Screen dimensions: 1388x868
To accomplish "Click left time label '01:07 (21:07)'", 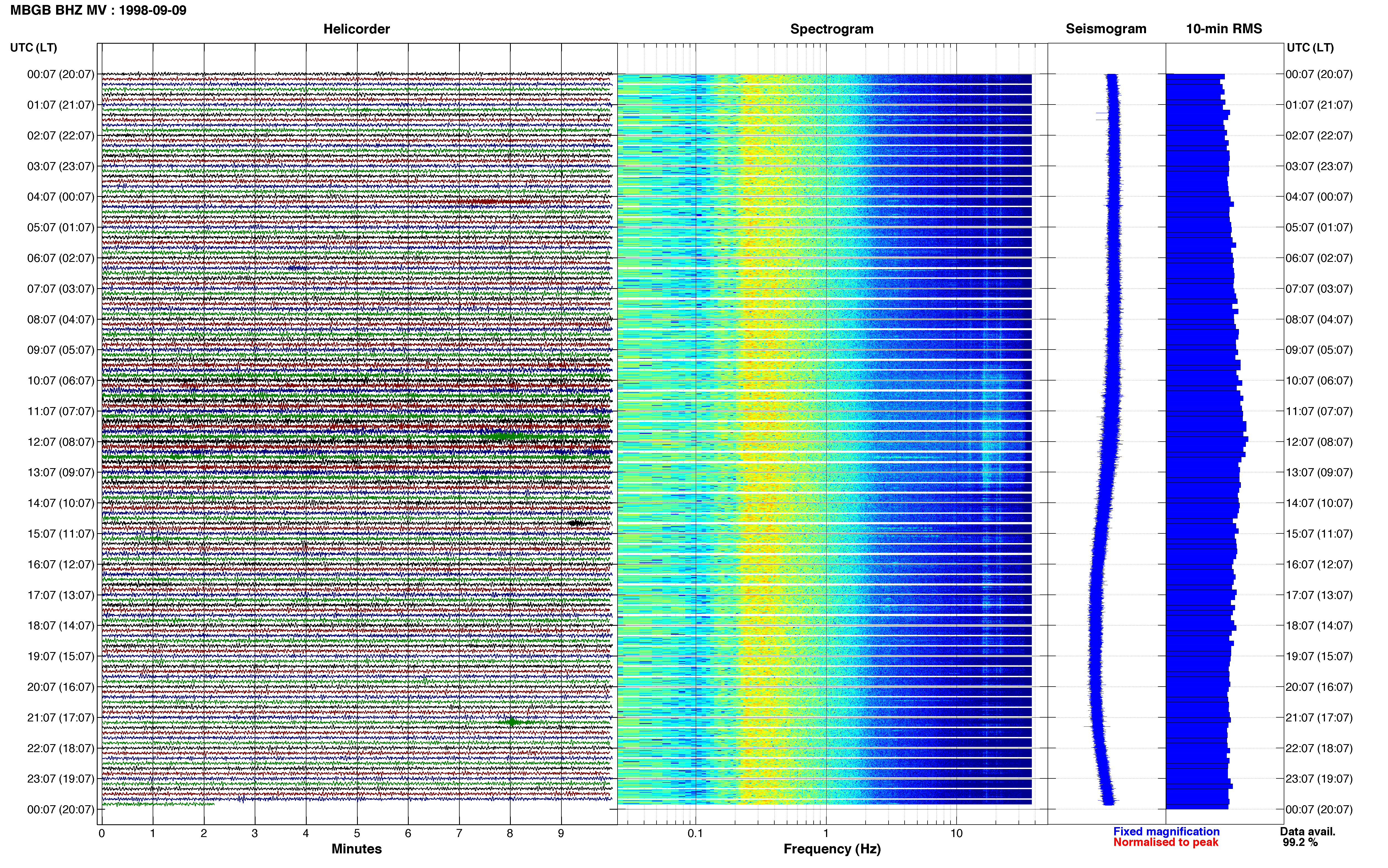I will 60,105.
